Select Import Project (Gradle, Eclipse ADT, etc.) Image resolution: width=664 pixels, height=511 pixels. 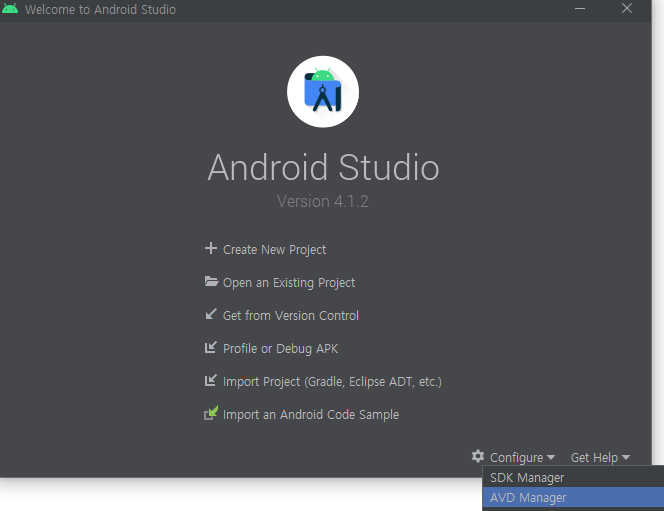[x=332, y=382]
